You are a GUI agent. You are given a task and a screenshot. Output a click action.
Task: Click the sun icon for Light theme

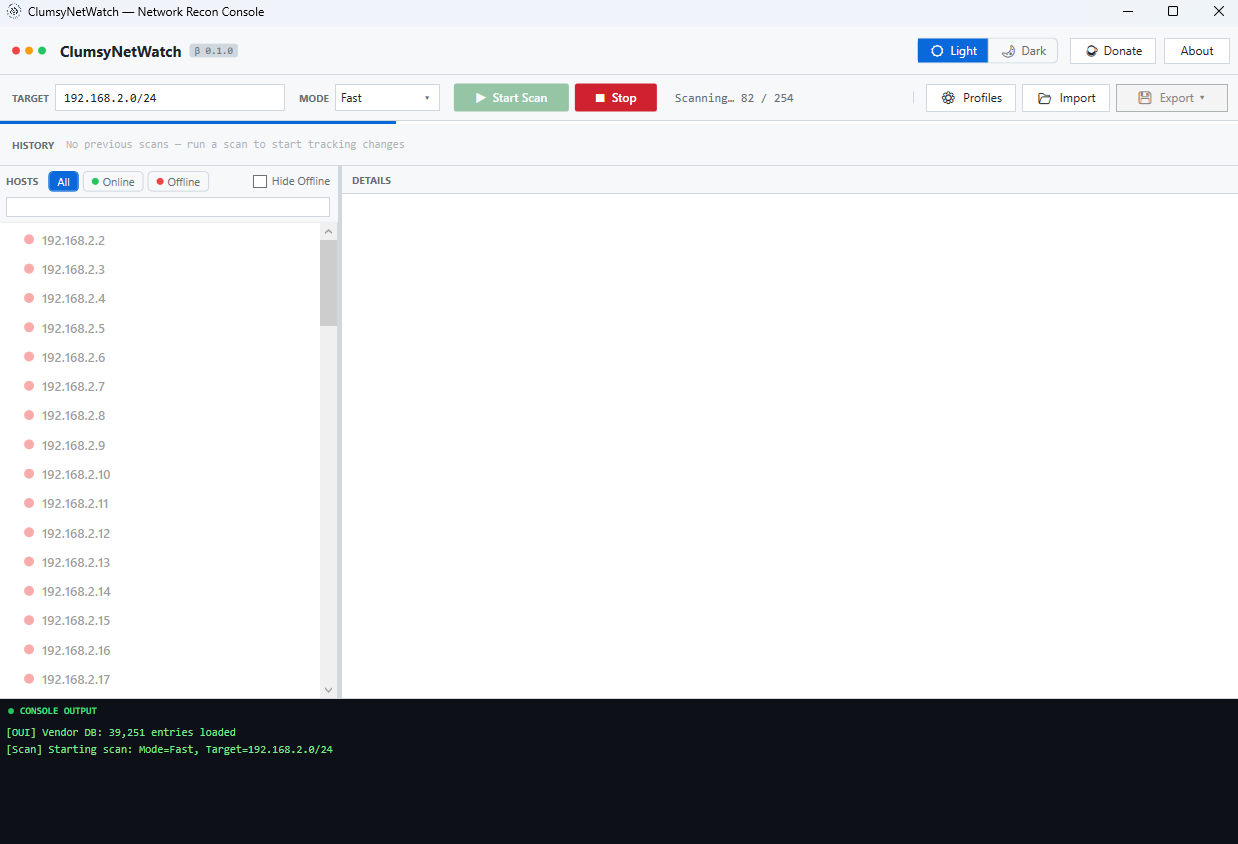(937, 51)
